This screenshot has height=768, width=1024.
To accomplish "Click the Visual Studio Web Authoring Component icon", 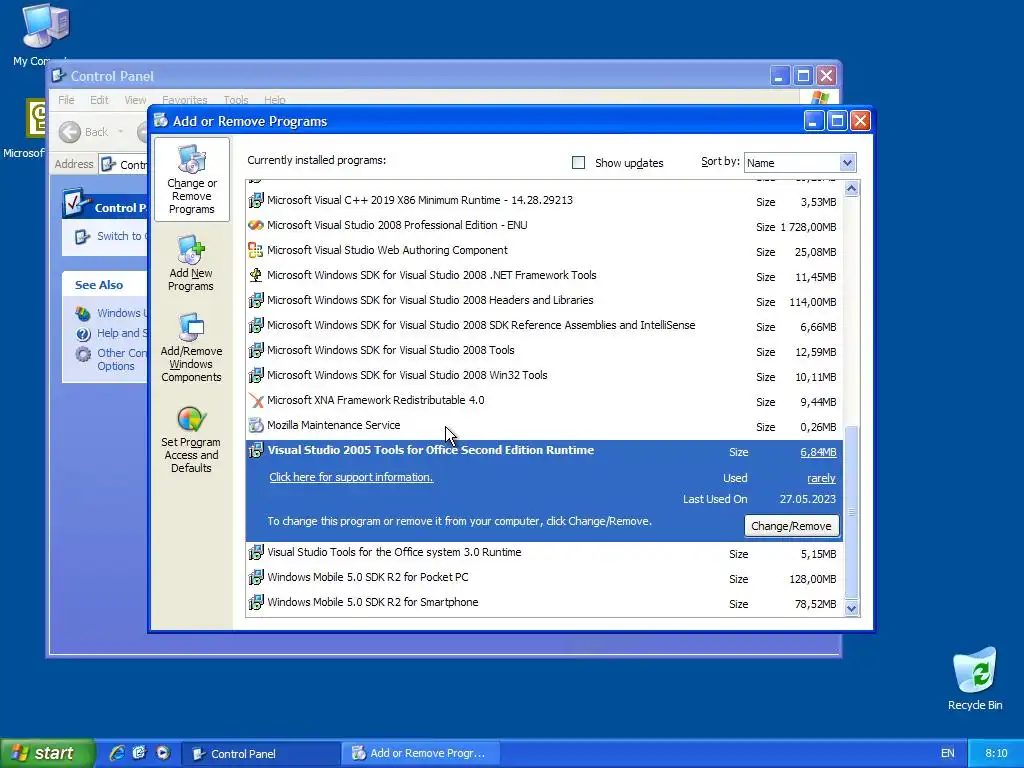I will click(x=256, y=250).
